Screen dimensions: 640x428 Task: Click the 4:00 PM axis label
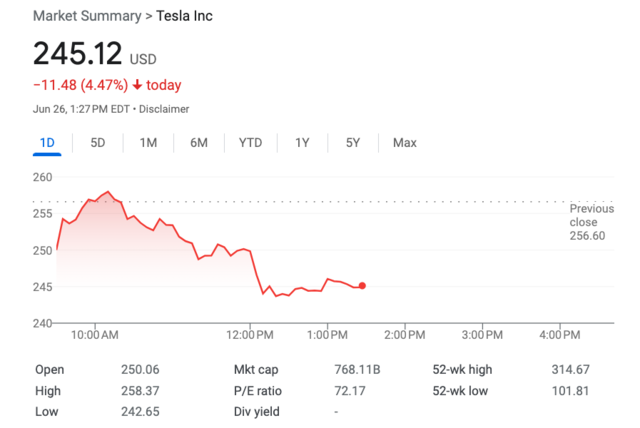[559, 334]
